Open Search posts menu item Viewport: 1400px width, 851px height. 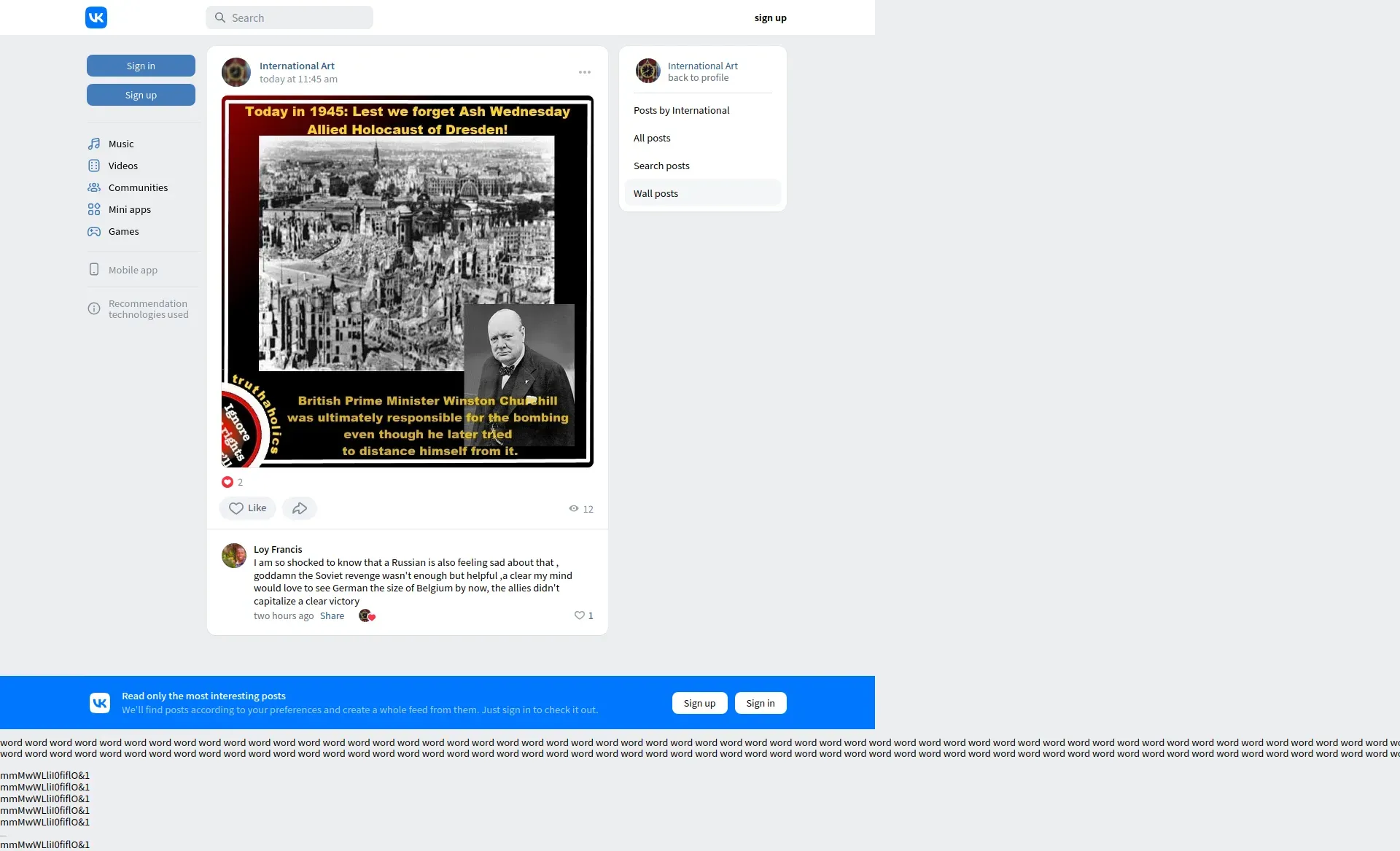click(x=661, y=166)
